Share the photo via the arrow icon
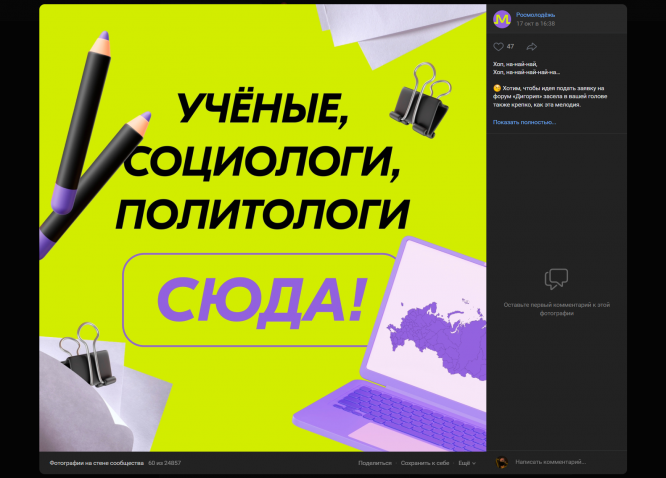The height and width of the screenshot is (478, 666). [531, 47]
